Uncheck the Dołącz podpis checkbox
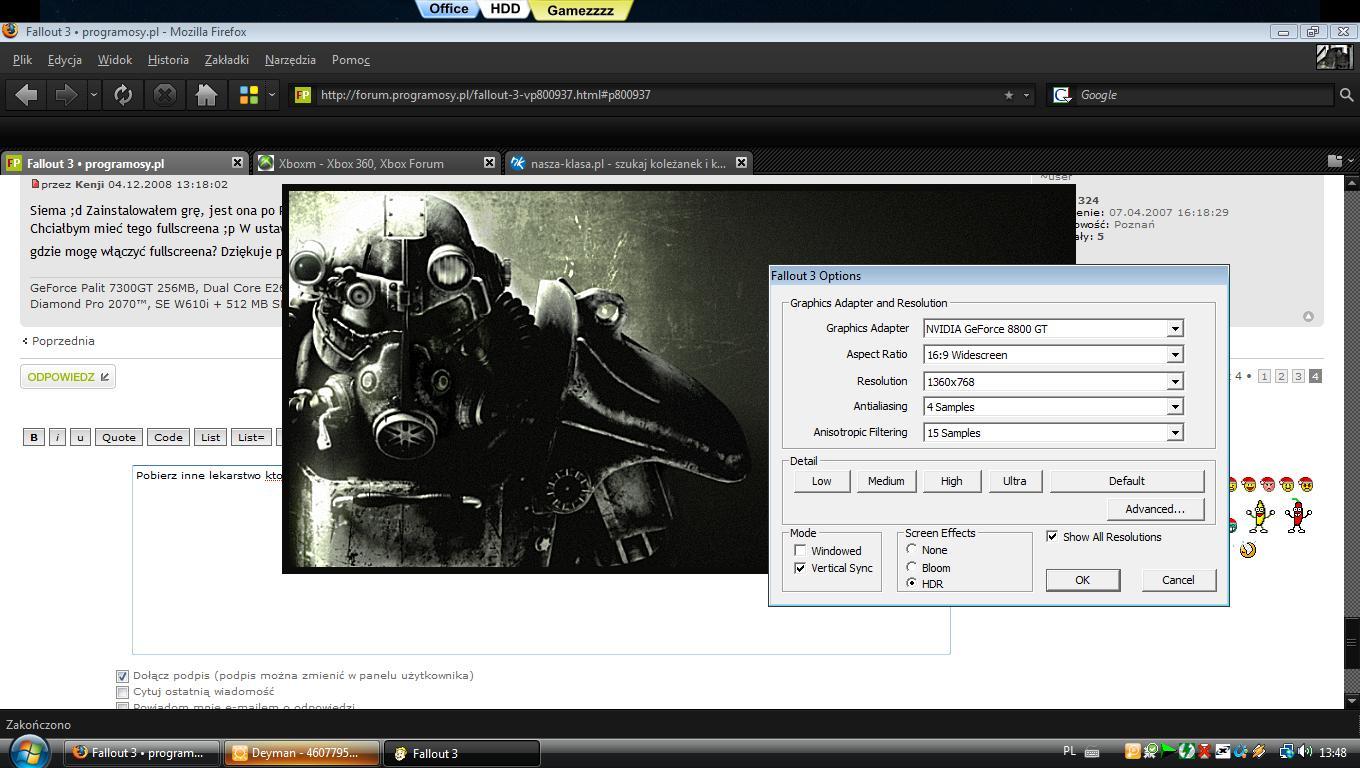This screenshot has height=768, width=1360. (122, 676)
